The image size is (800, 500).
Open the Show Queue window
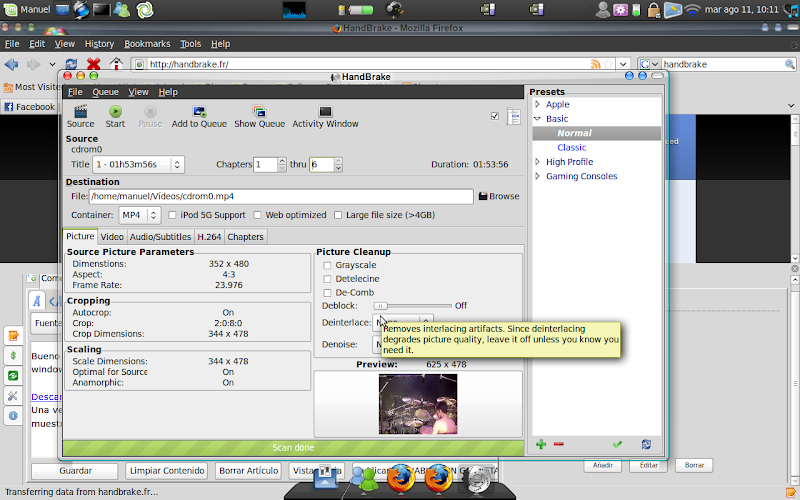click(x=259, y=116)
